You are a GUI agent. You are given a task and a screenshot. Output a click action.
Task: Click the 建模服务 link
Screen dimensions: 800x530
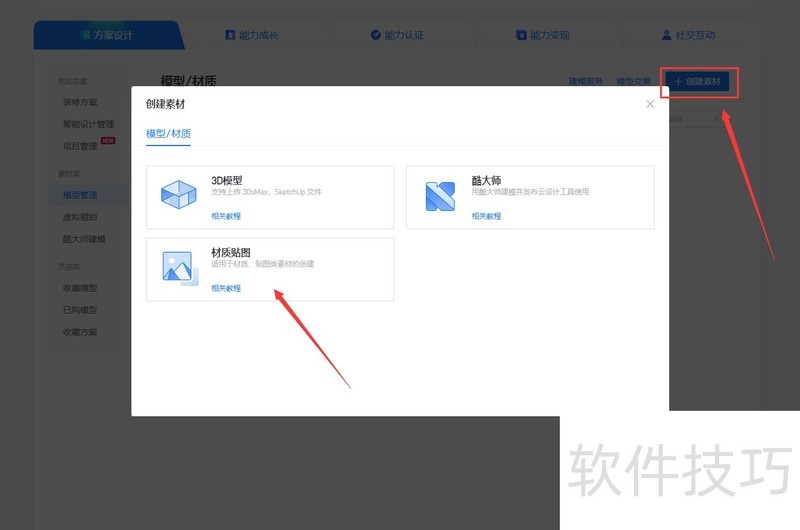pos(586,81)
